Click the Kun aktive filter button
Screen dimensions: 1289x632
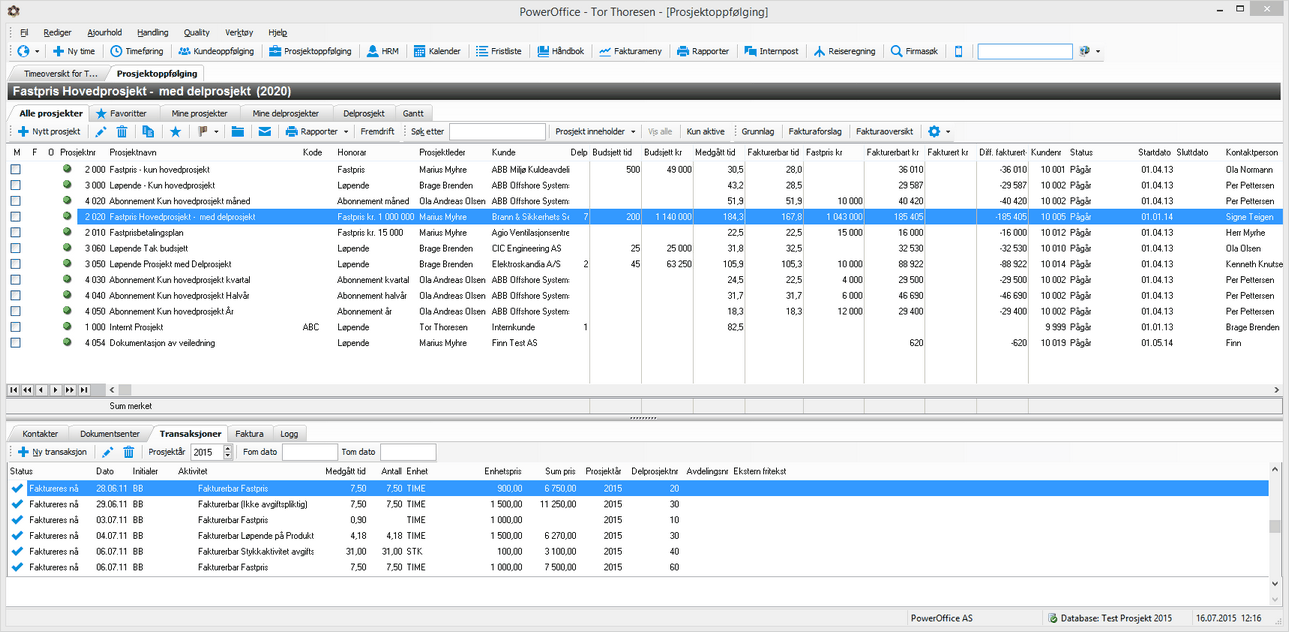tap(705, 131)
